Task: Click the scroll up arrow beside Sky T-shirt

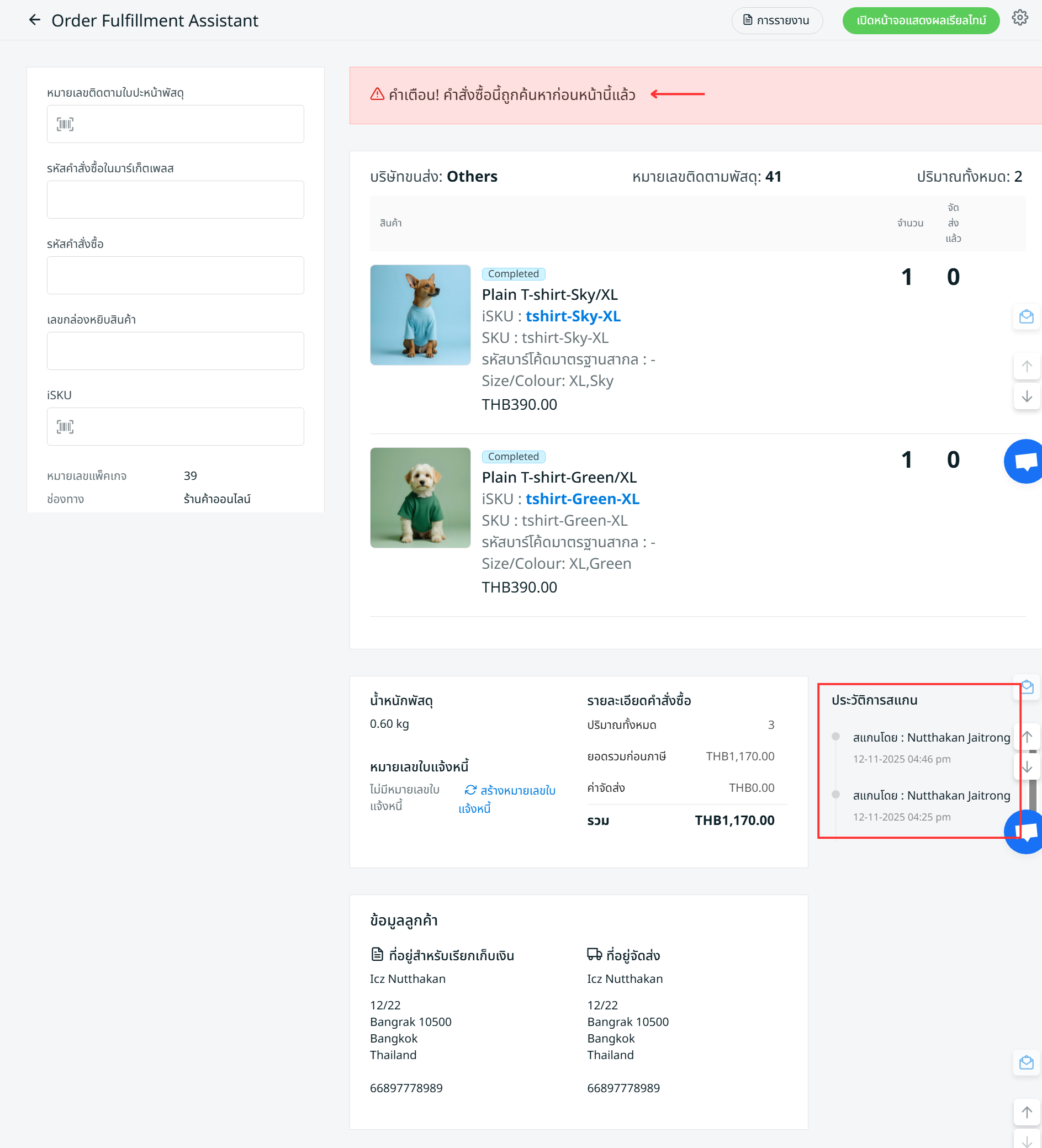Action: (1026, 367)
